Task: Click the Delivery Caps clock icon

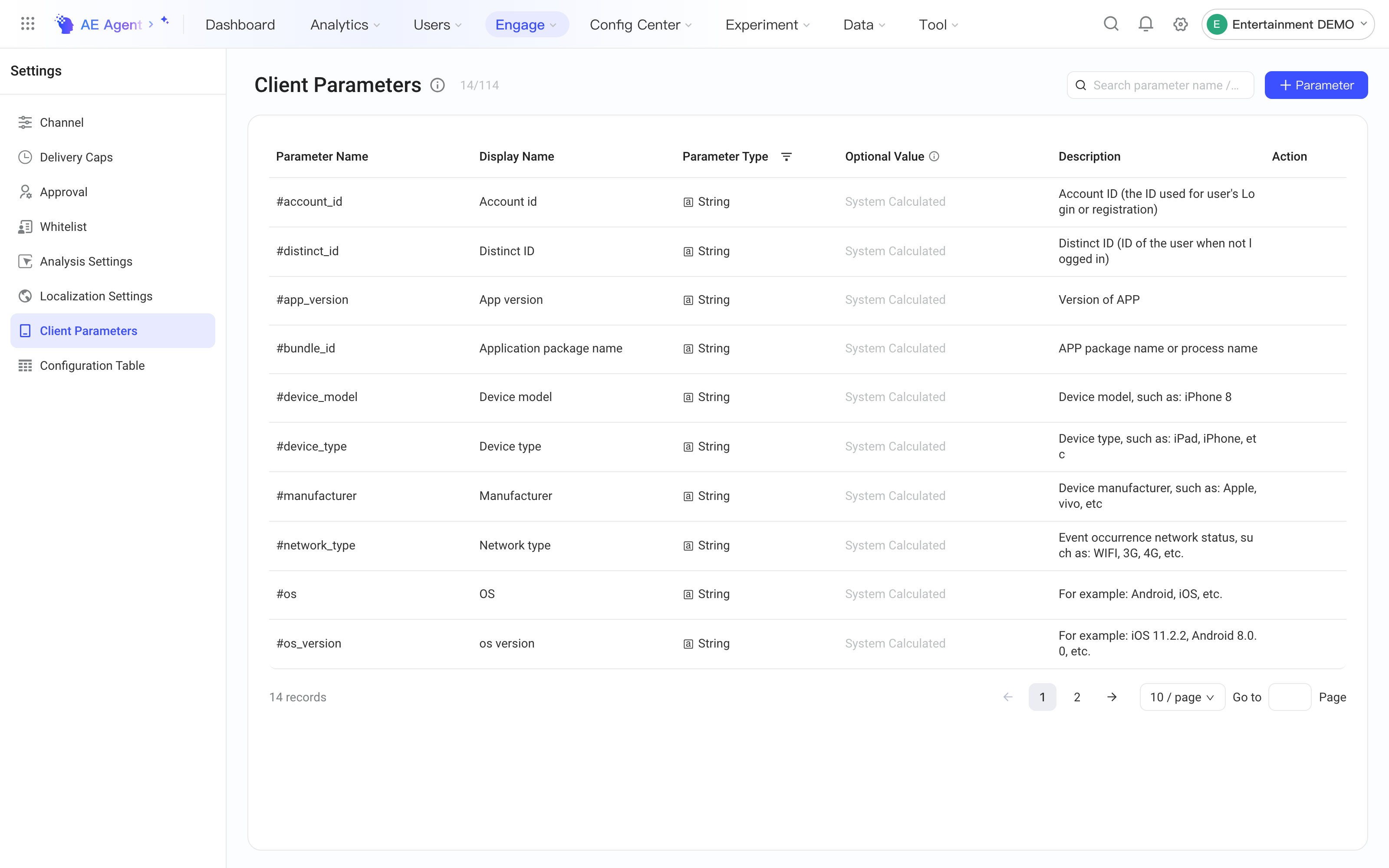Action: point(25,157)
